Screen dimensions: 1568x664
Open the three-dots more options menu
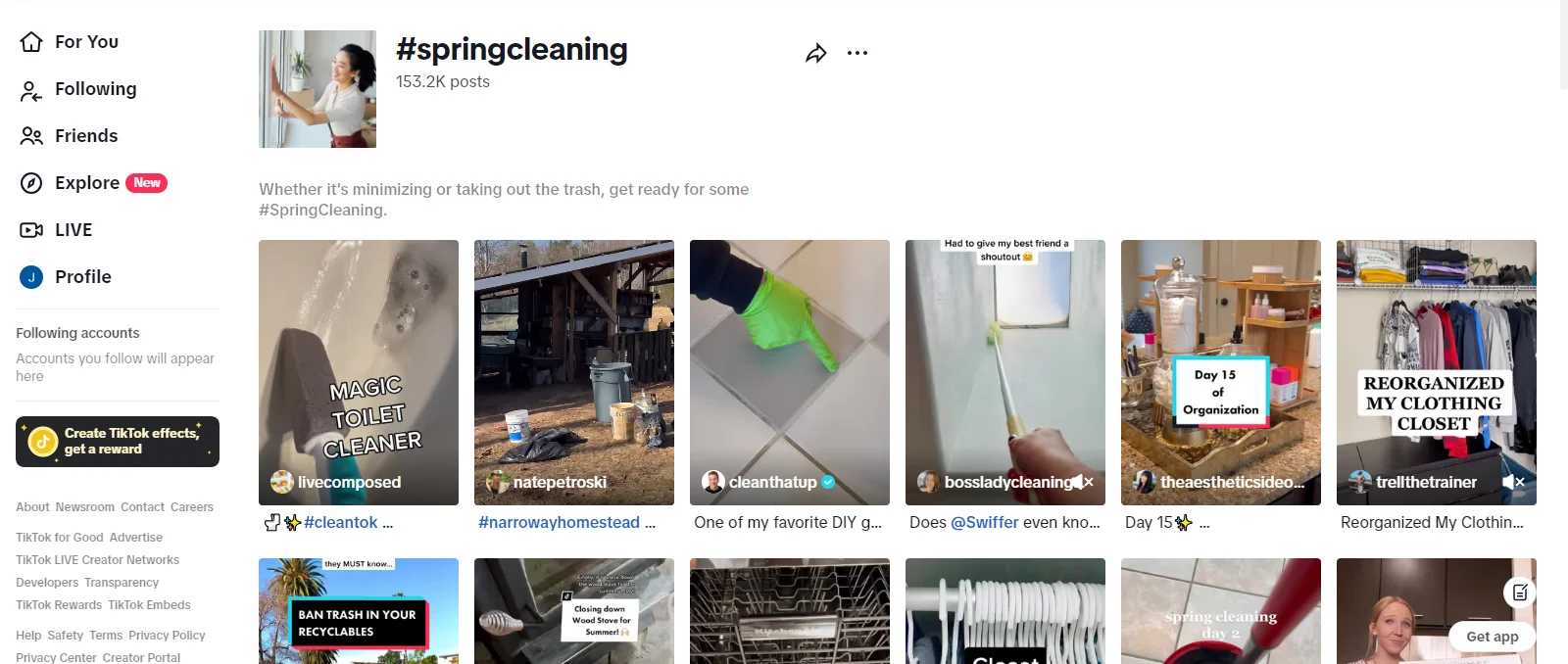click(857, 53)
